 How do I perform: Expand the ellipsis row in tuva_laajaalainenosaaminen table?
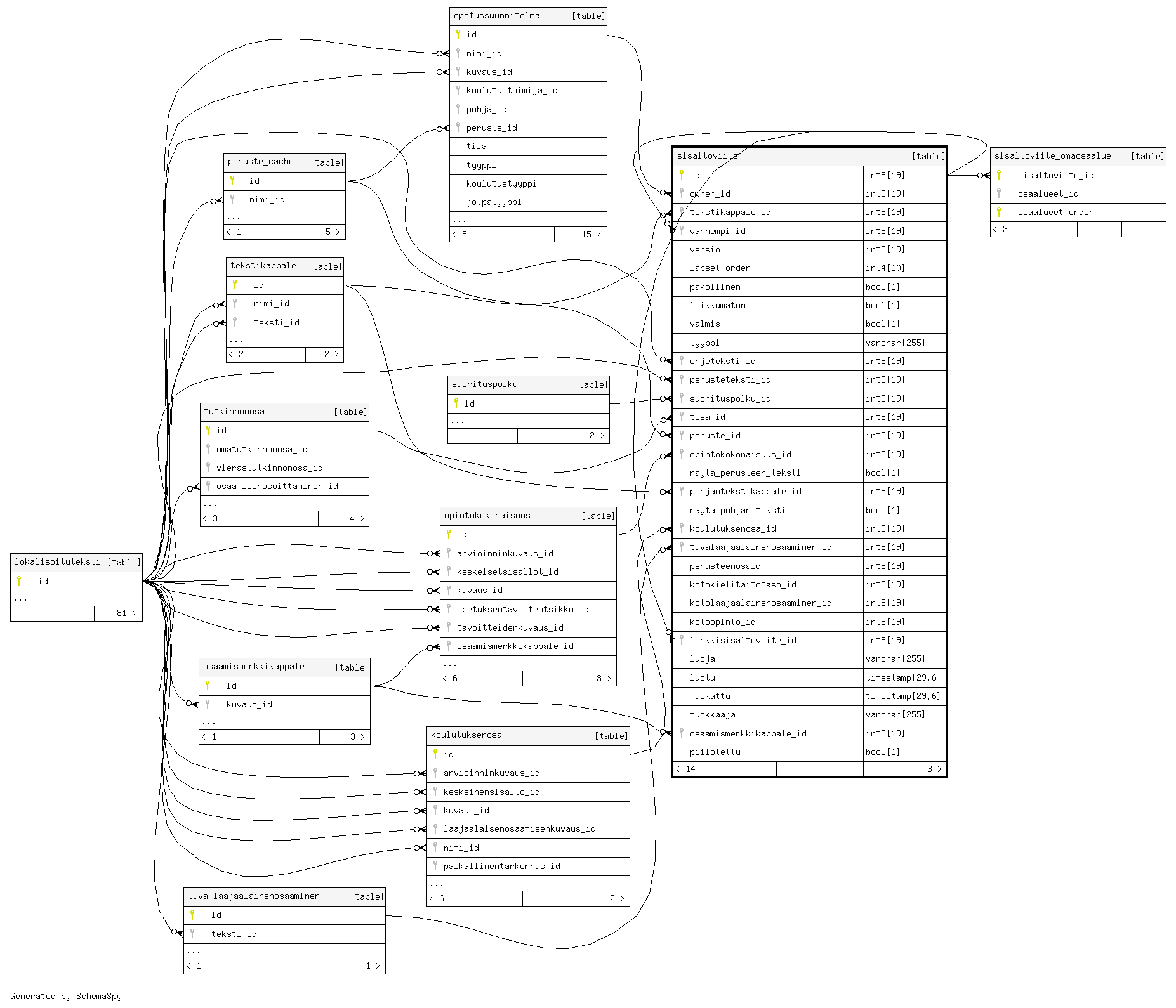click(x=194, y=950)
